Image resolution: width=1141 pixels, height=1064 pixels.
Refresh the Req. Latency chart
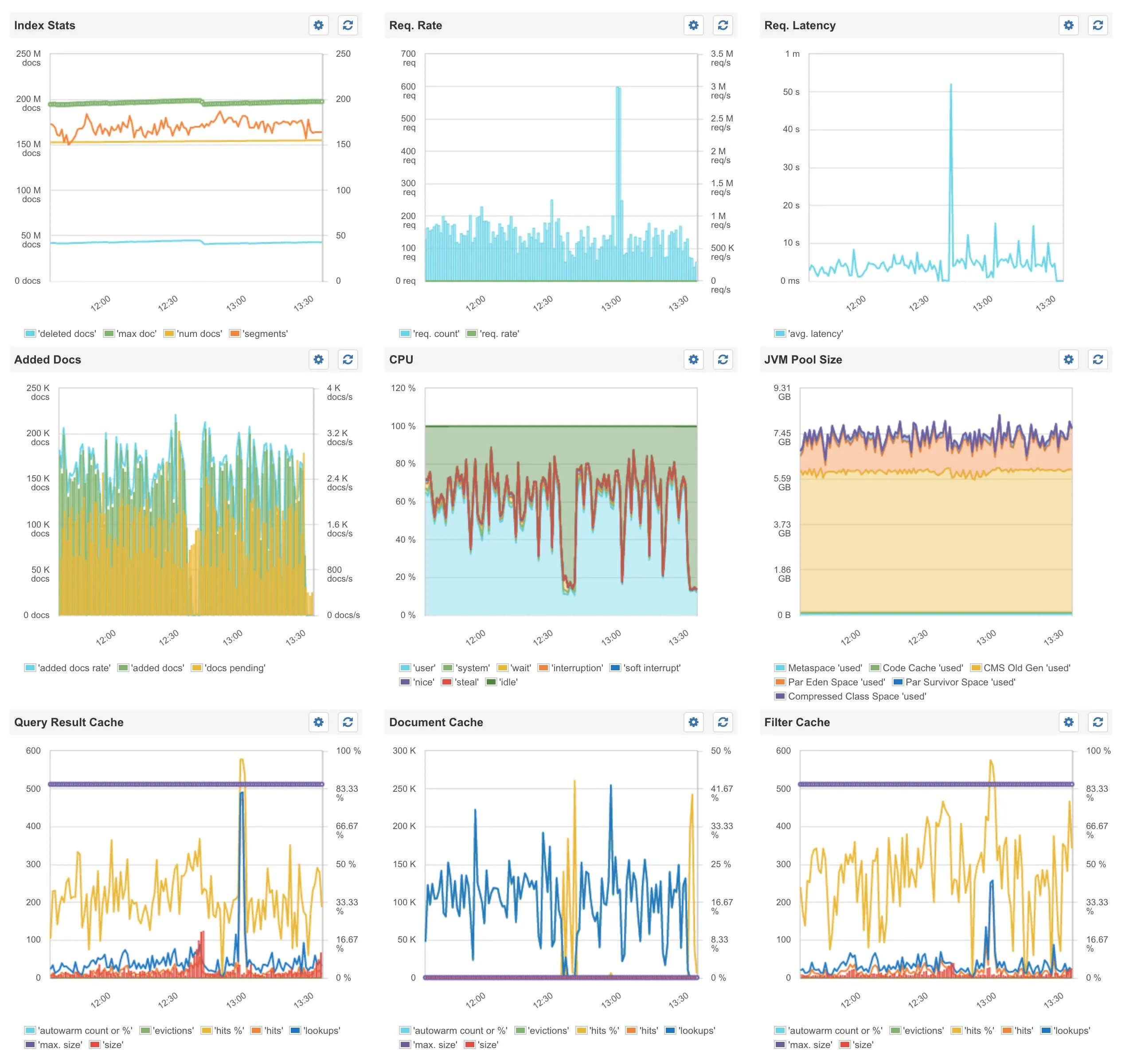point(1098,25)
